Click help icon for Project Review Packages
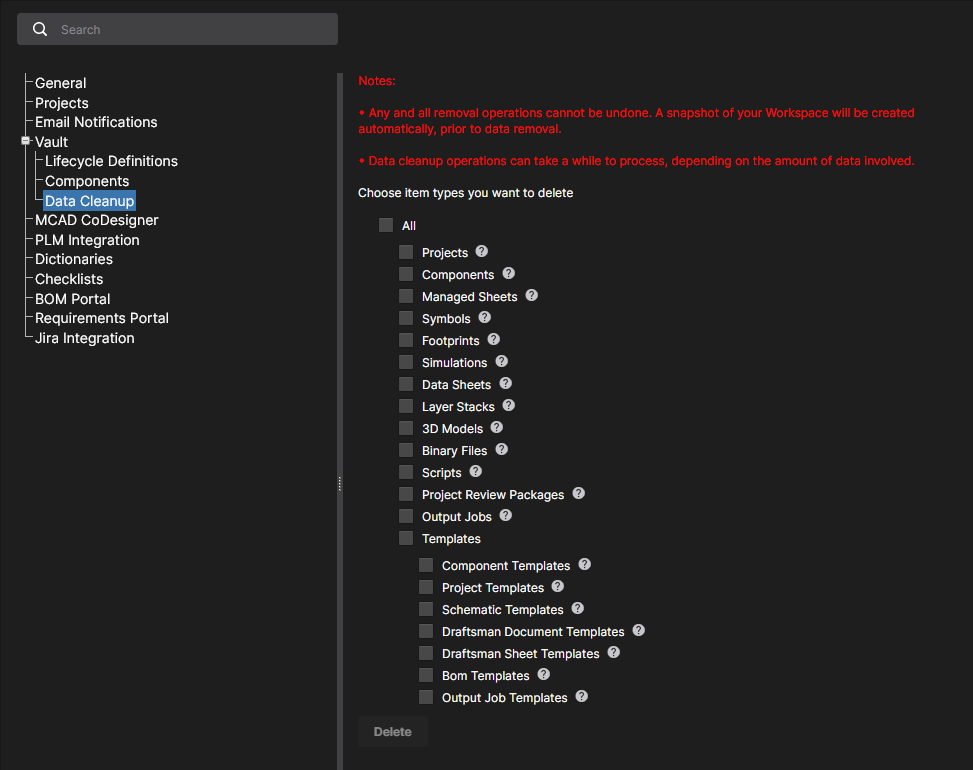The height and width of the screenshot is (770, 973). (x=579, y=494)
